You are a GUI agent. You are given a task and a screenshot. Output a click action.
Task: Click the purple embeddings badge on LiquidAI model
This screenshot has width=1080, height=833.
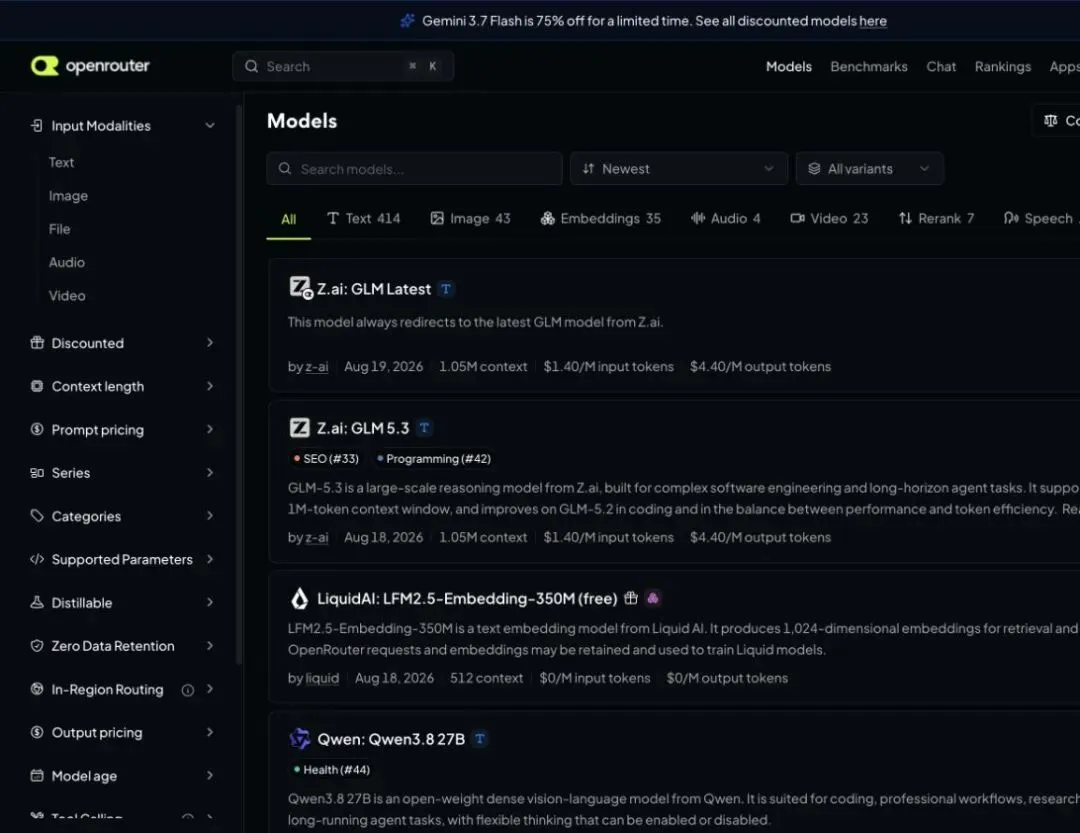click(653, 598)
